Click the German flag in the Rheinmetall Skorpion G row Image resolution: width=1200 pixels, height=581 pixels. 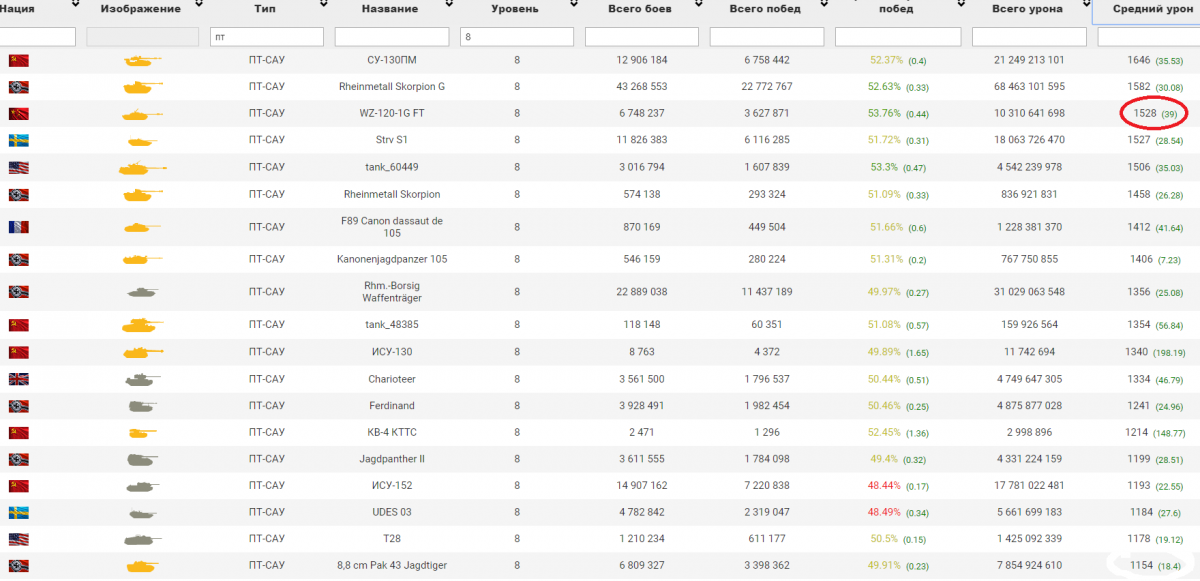tap(18, 87)
